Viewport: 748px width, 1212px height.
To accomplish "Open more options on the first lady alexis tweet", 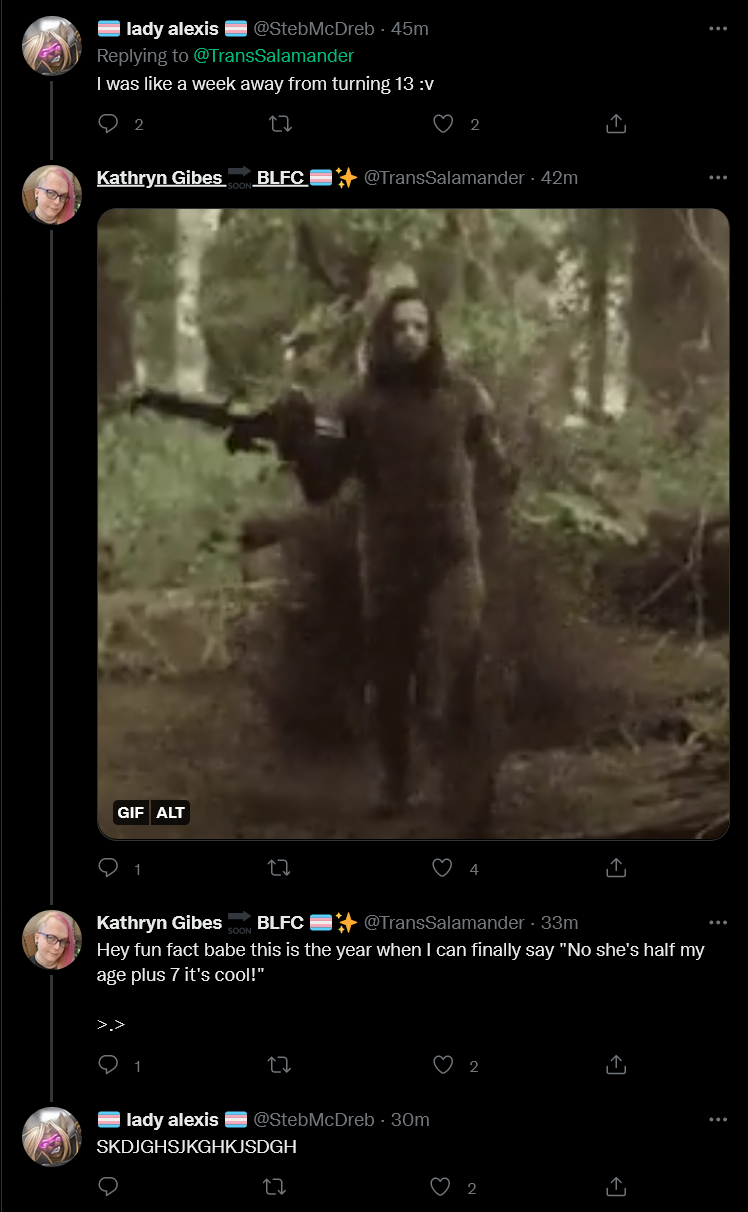I will click(x=718, y=29).
